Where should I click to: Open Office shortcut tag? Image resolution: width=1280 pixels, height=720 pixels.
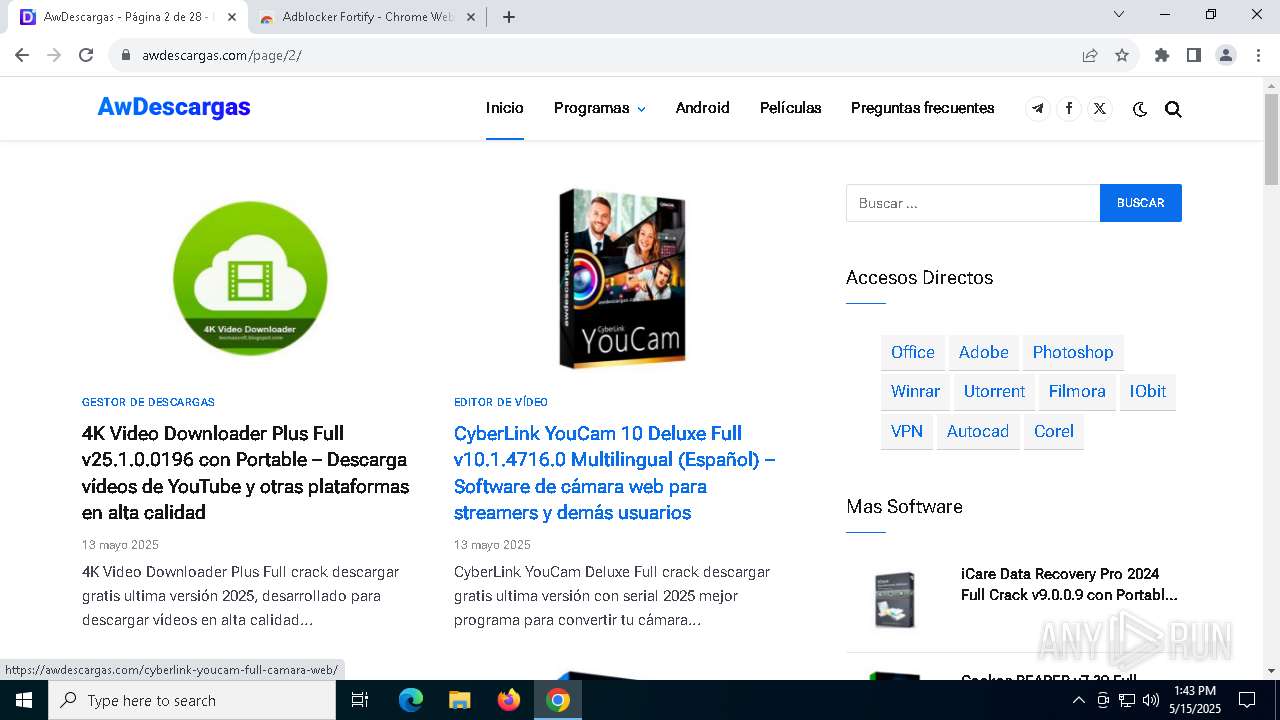(913, 352)
